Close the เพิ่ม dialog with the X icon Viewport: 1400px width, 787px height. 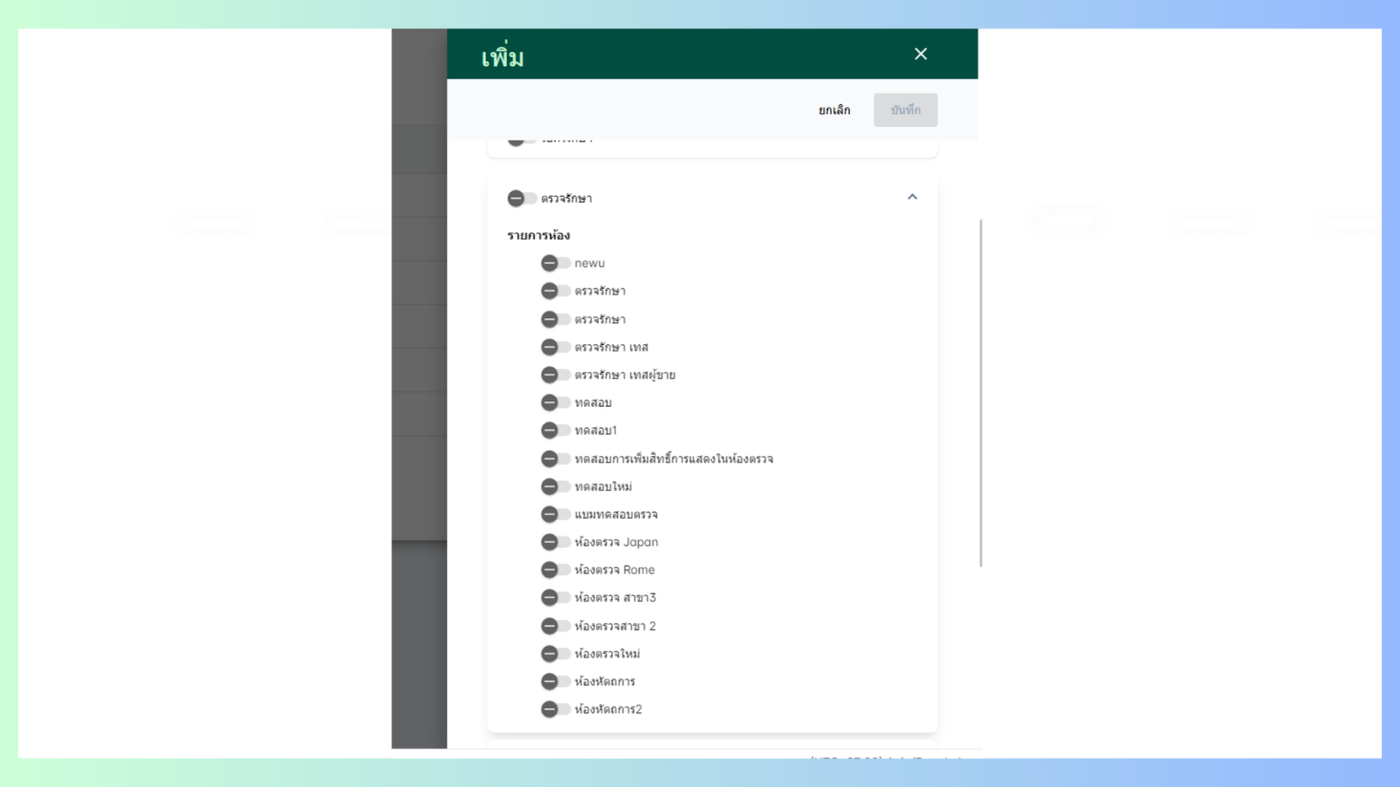[x=920, y=54]
